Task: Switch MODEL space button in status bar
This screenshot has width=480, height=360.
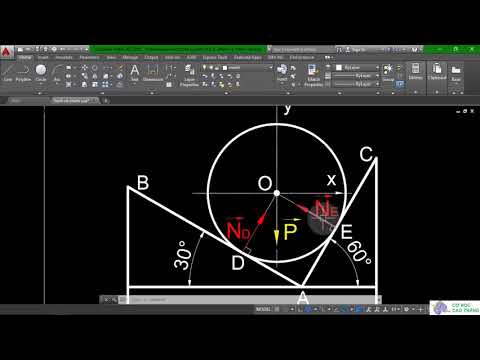Action: (263, 309)
